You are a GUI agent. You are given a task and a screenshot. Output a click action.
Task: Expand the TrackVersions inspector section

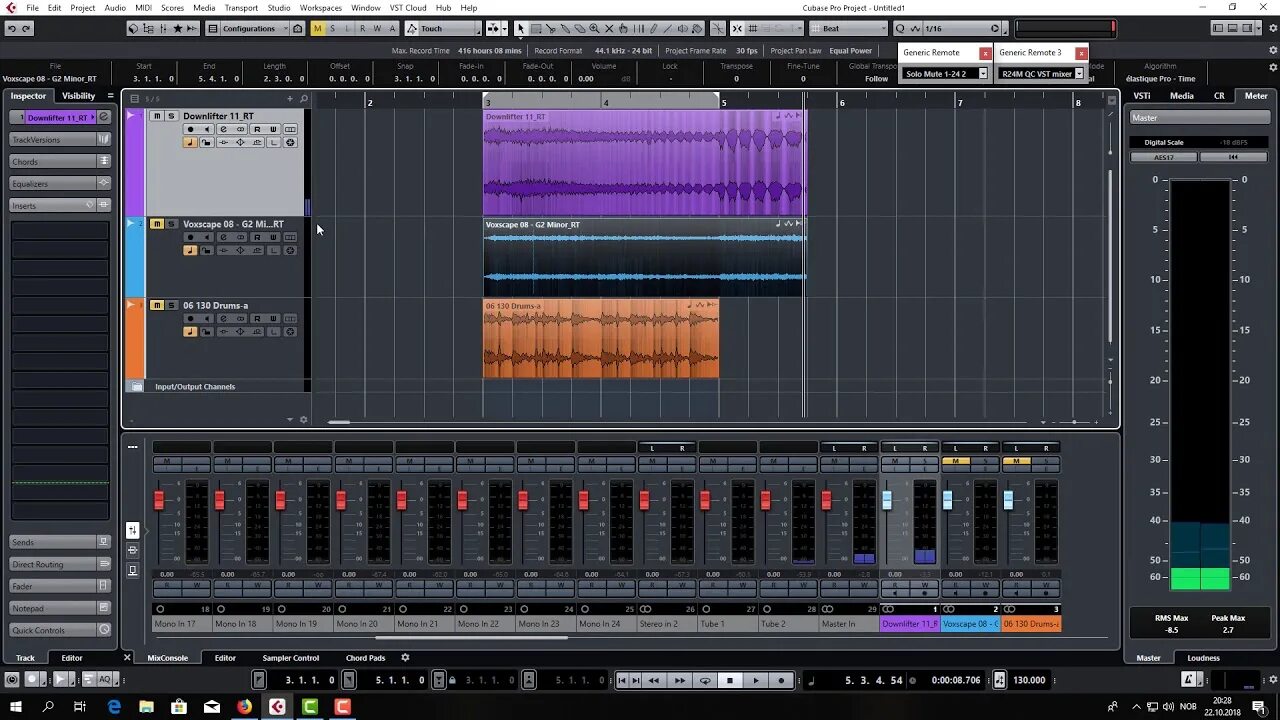(60, 140)
